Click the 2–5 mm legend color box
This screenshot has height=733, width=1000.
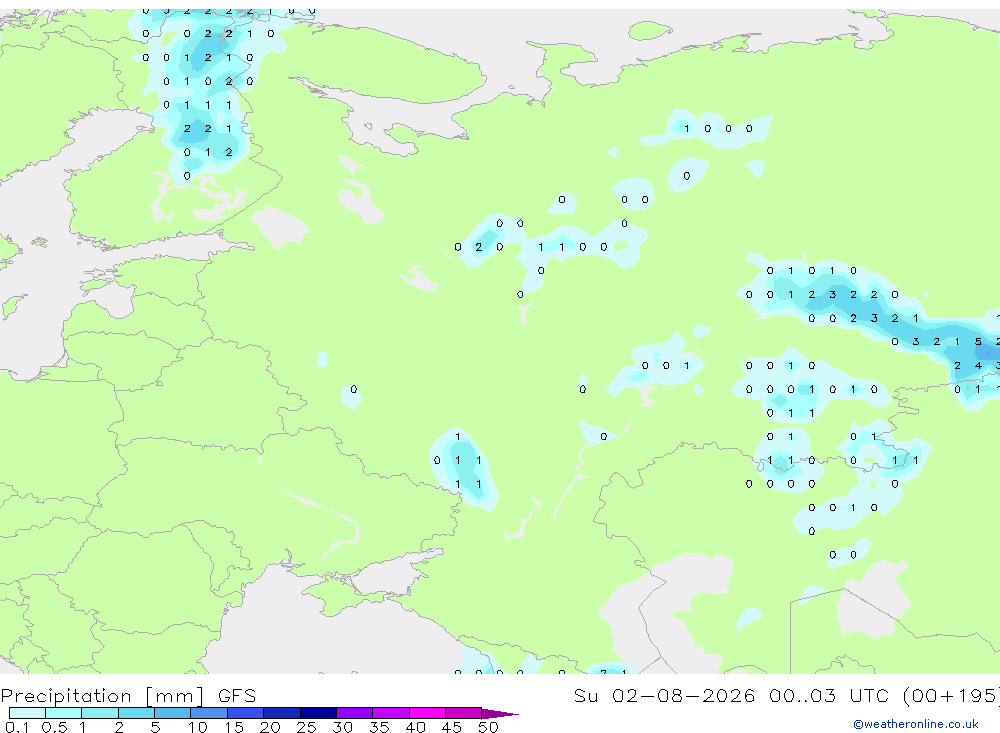[136, 713]
